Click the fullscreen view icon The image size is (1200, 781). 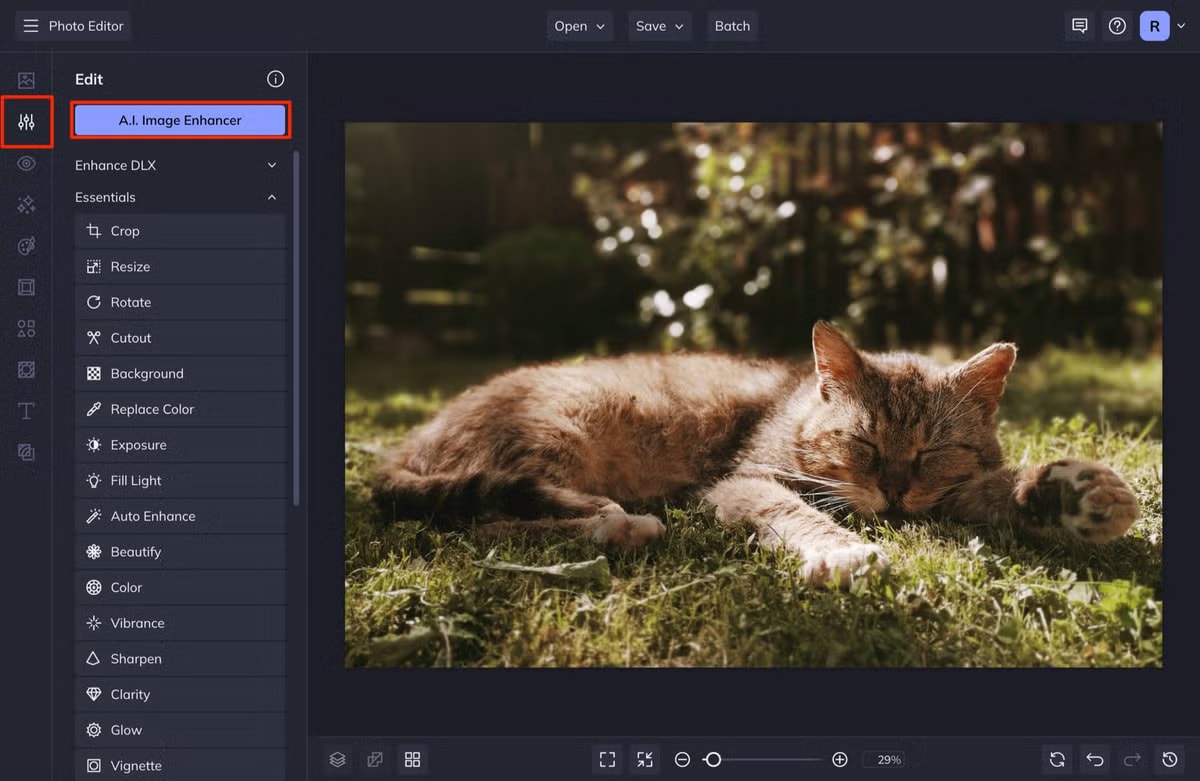[607, 760]
